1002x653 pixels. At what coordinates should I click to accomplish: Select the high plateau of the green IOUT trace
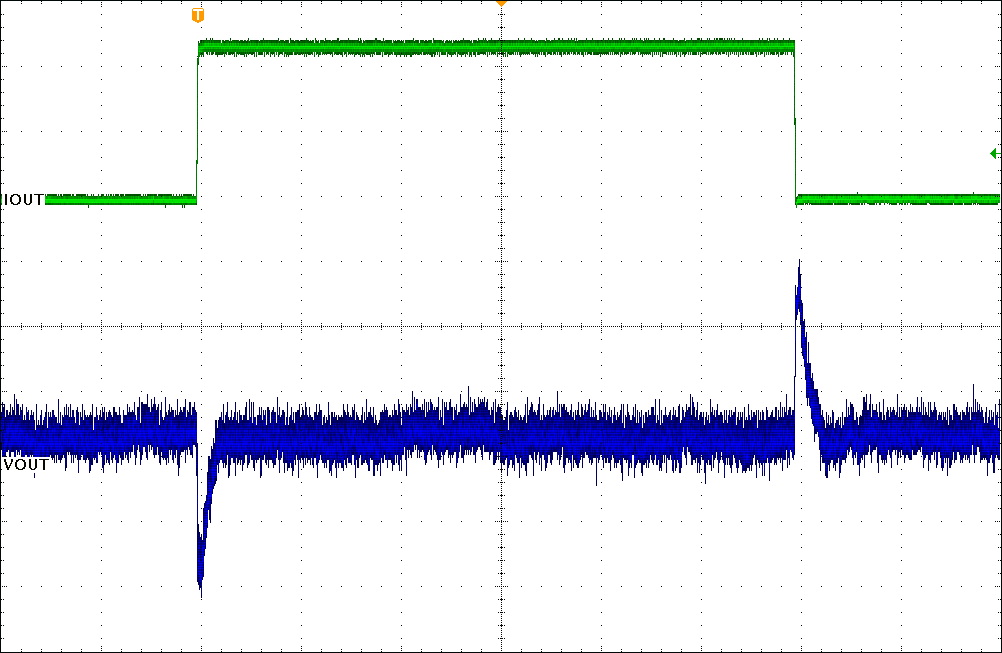(500, 46)
